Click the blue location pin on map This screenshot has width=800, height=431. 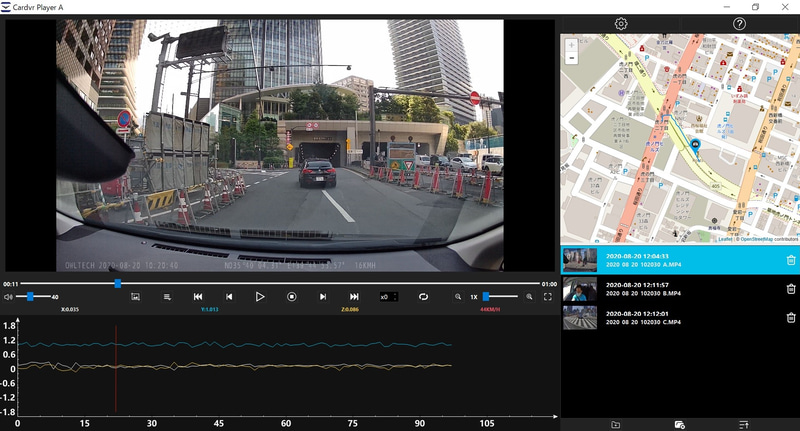coord(695,145)
